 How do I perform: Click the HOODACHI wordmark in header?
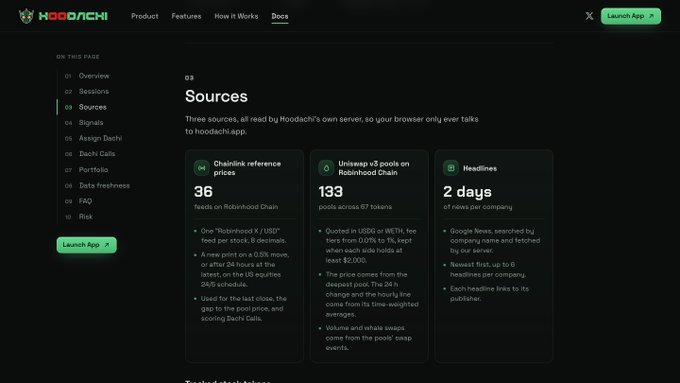(73, 16)
